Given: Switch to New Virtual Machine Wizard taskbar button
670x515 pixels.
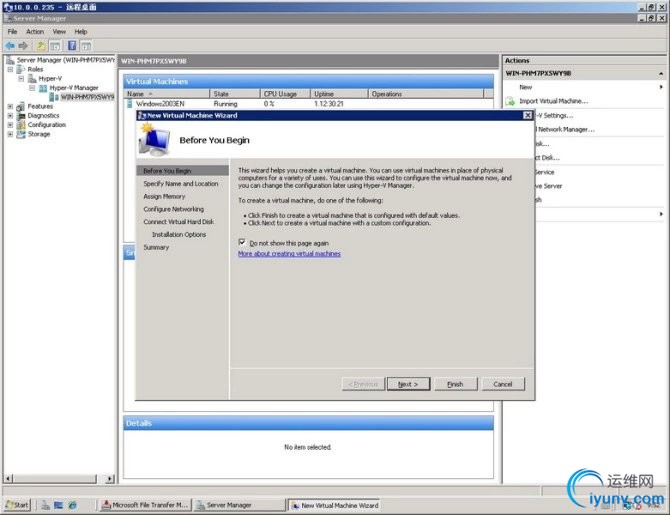Looking at the screenshot, I should [x=335, y=505].
